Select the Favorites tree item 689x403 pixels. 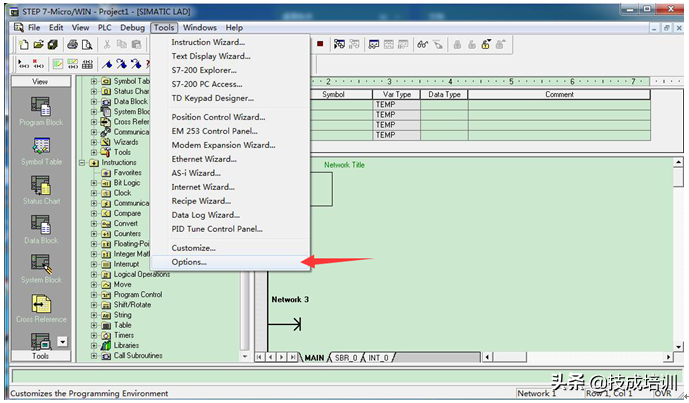click(x=127, y=173)
